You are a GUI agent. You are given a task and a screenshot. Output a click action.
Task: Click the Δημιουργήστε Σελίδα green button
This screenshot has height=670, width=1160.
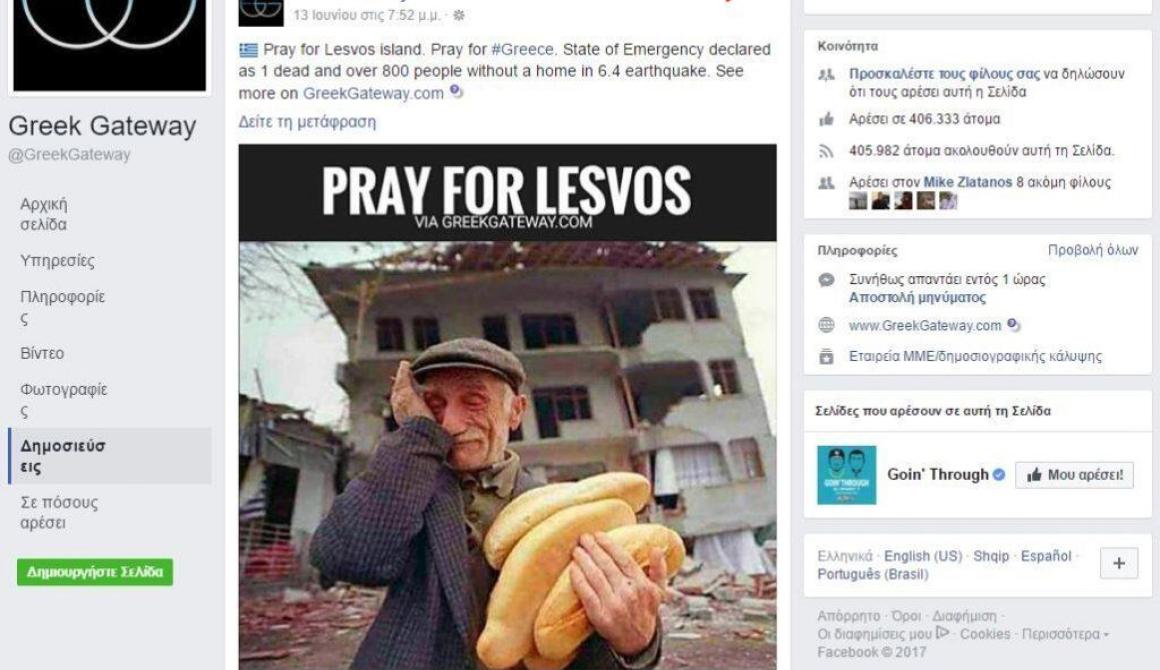click(95, 572)
